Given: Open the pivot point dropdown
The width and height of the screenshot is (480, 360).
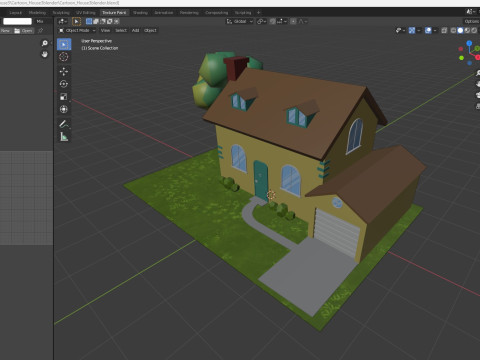Looking at the screenshot, I should point(261,21).
